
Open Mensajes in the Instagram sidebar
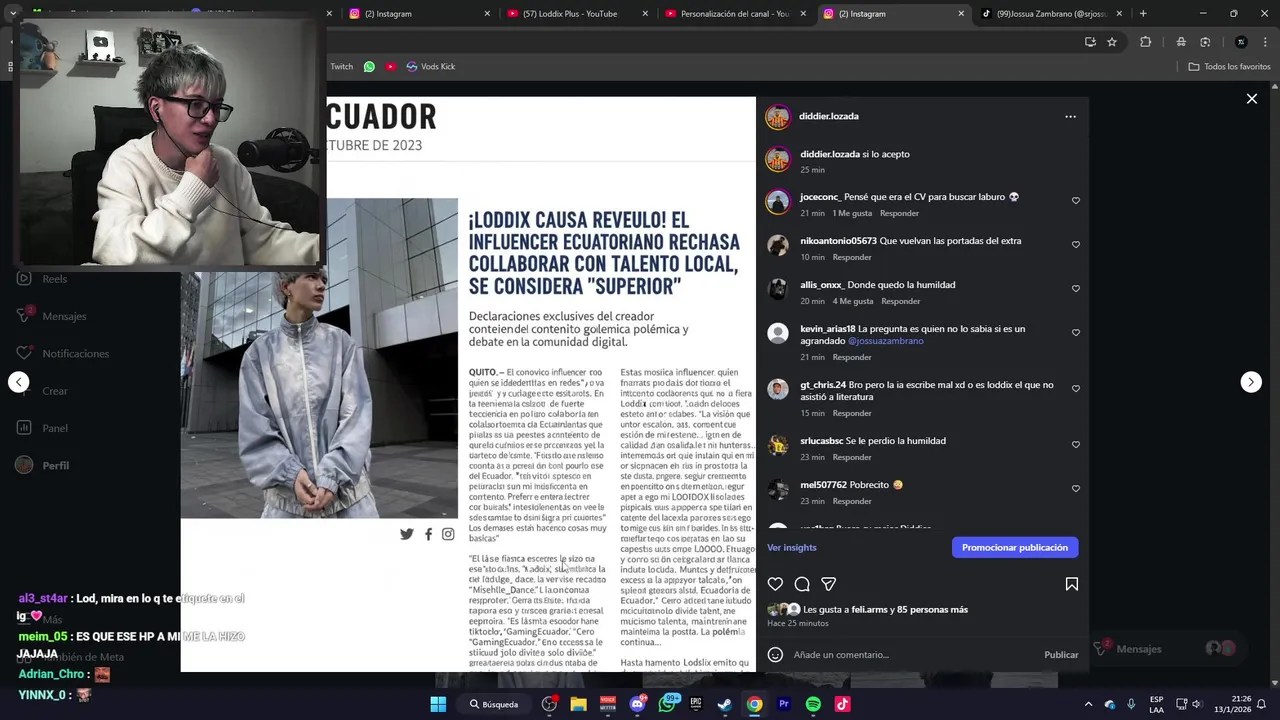[52, 316]
